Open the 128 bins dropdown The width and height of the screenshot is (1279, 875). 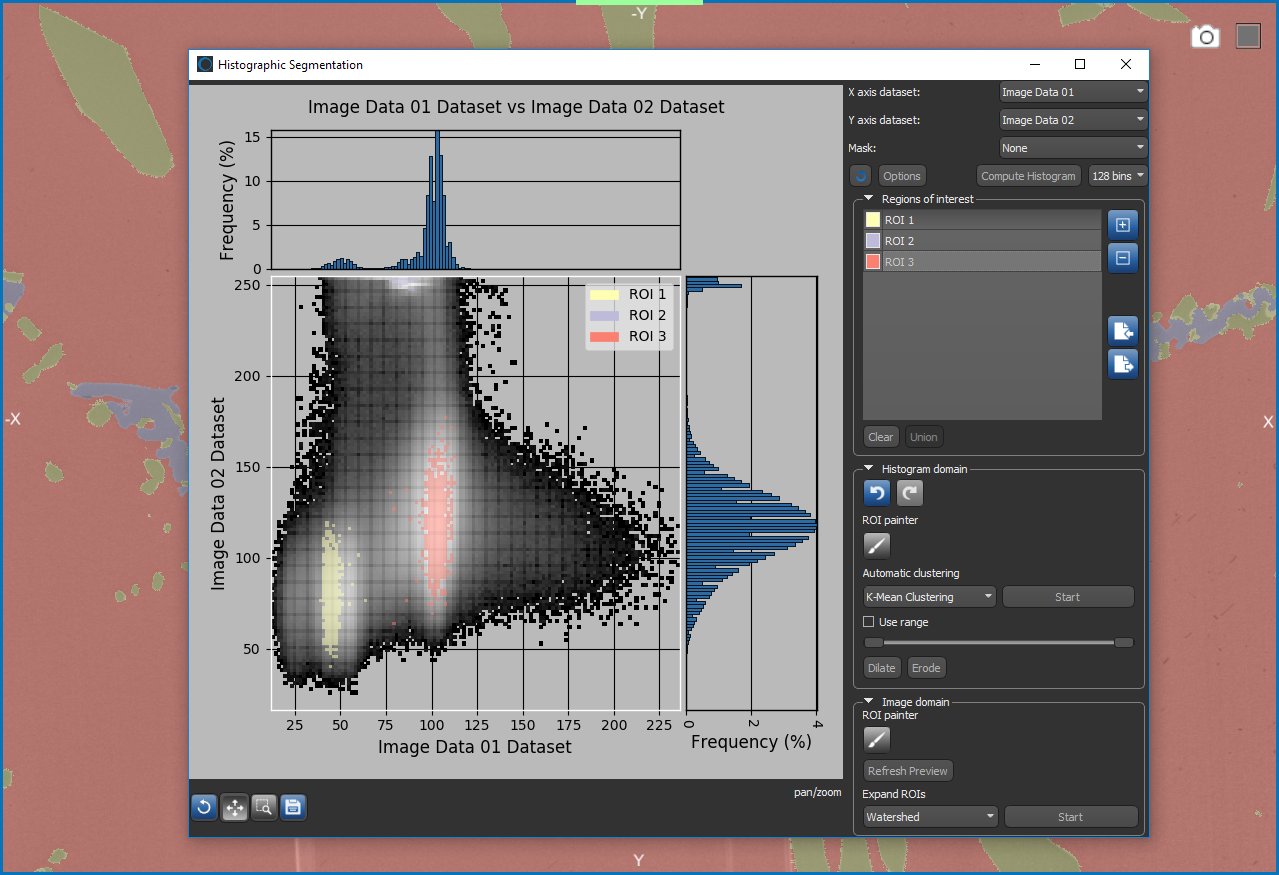pyautogui.click(x=1117, y=176)
